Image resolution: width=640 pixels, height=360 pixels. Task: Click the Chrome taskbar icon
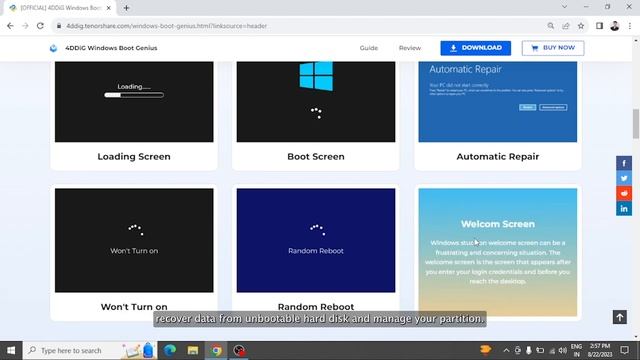point(216,350)
